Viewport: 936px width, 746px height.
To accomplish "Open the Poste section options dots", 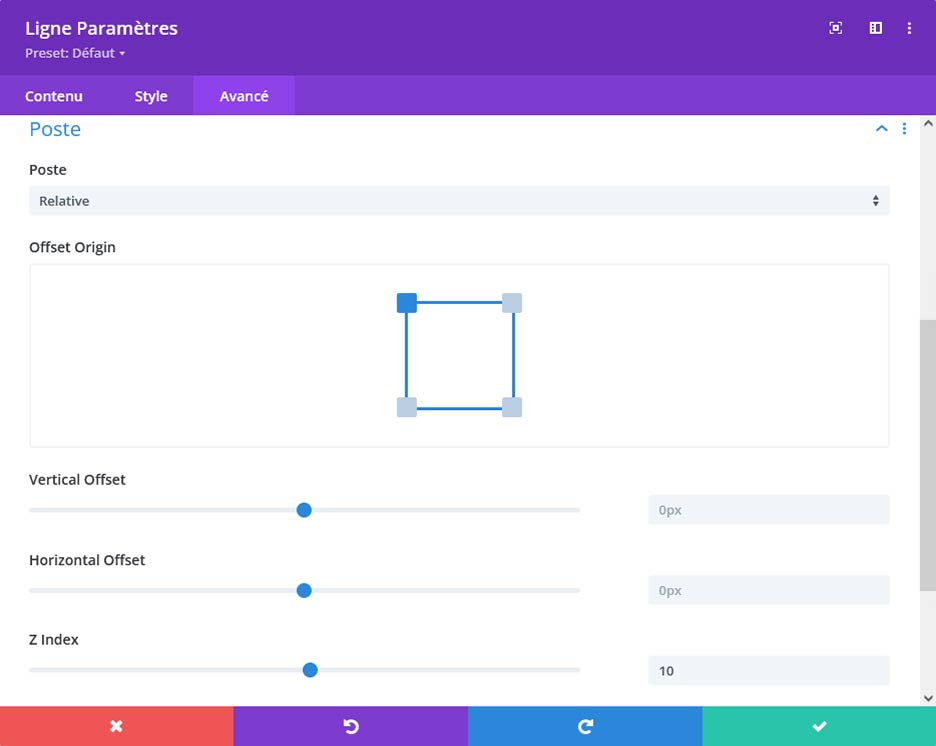I will [904, 129].
